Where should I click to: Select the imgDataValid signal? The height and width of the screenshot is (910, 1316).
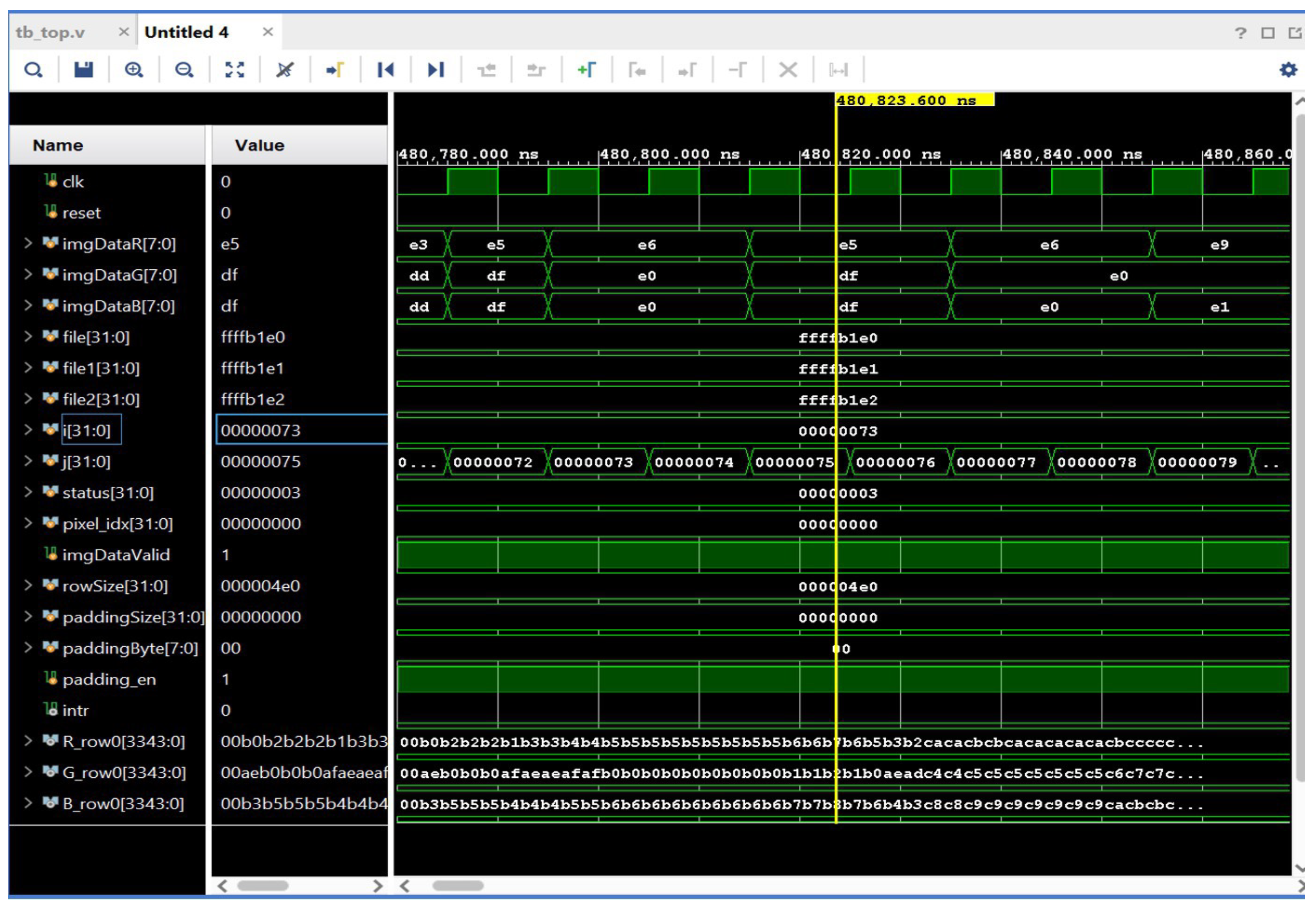[x=109, y=555]
